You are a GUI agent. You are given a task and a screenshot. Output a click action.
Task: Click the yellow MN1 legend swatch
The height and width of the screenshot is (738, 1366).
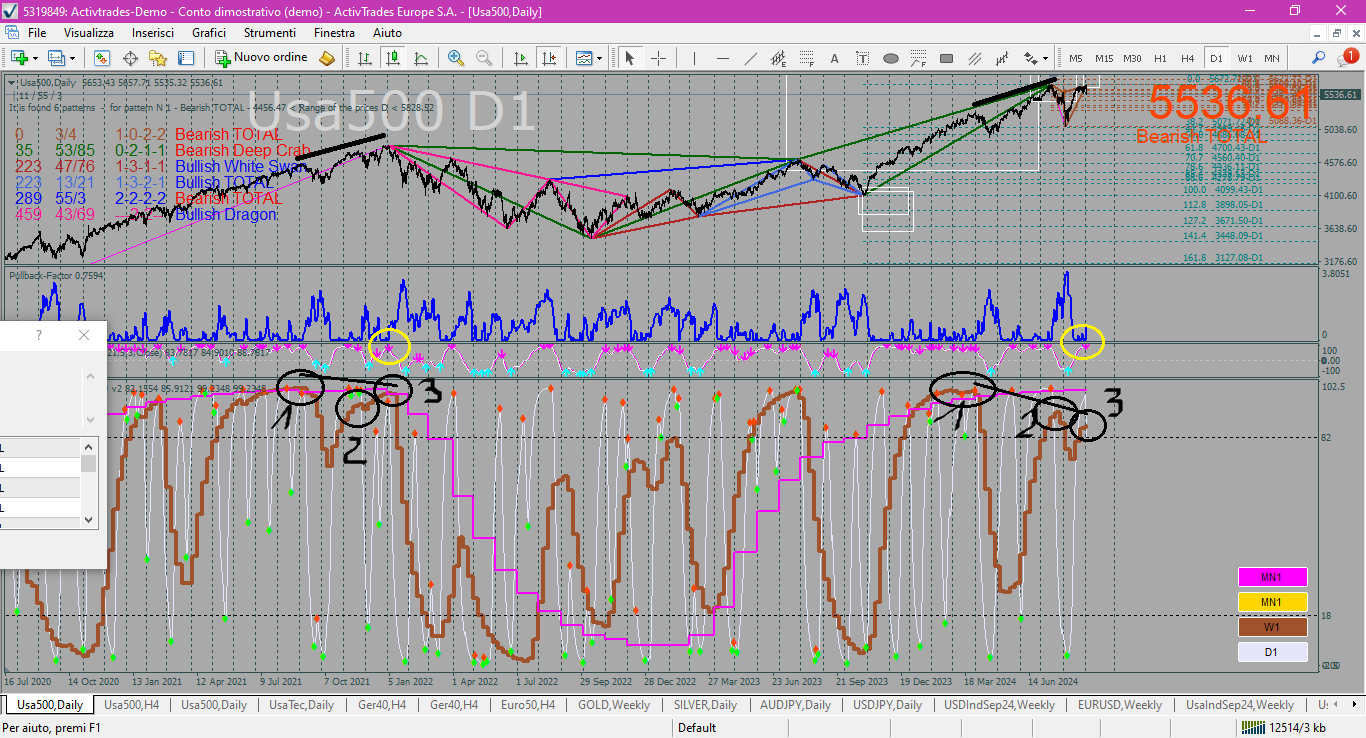click(x=1272, y=602)
